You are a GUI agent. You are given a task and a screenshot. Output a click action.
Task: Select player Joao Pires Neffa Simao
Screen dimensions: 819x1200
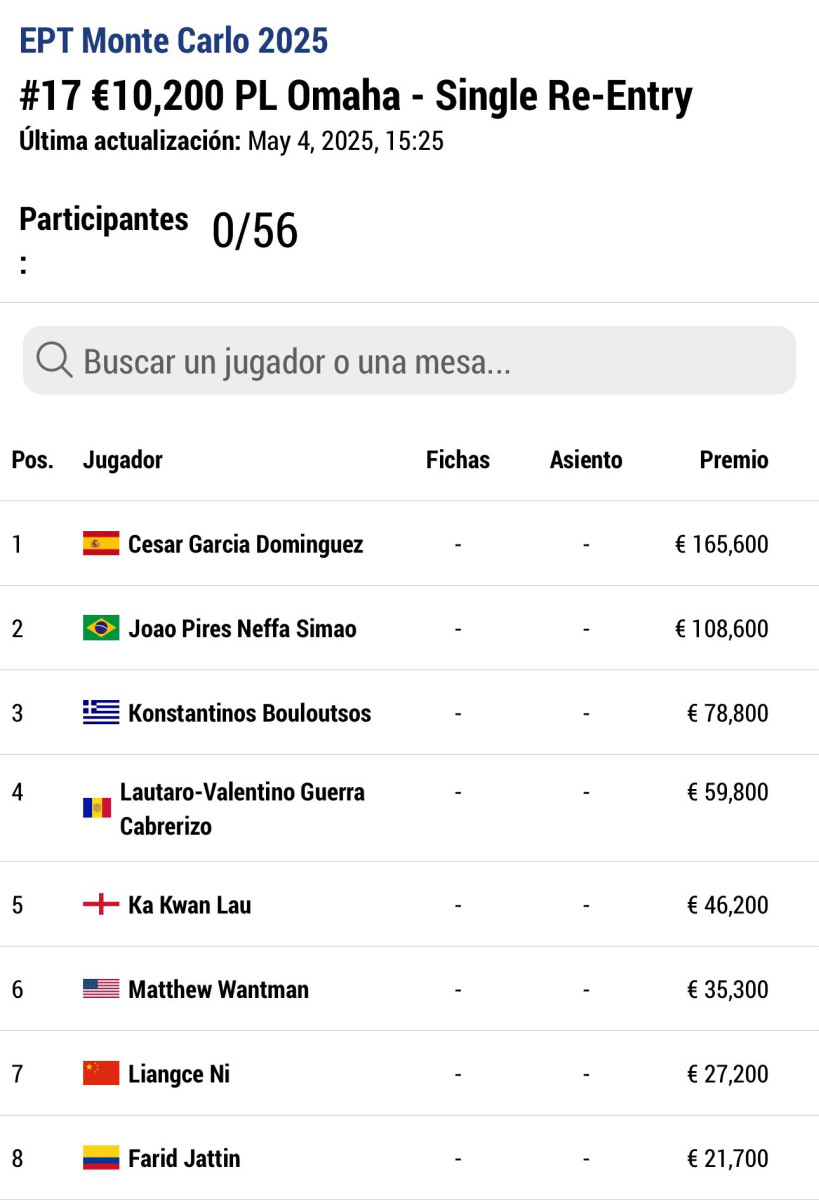point(242,629)
